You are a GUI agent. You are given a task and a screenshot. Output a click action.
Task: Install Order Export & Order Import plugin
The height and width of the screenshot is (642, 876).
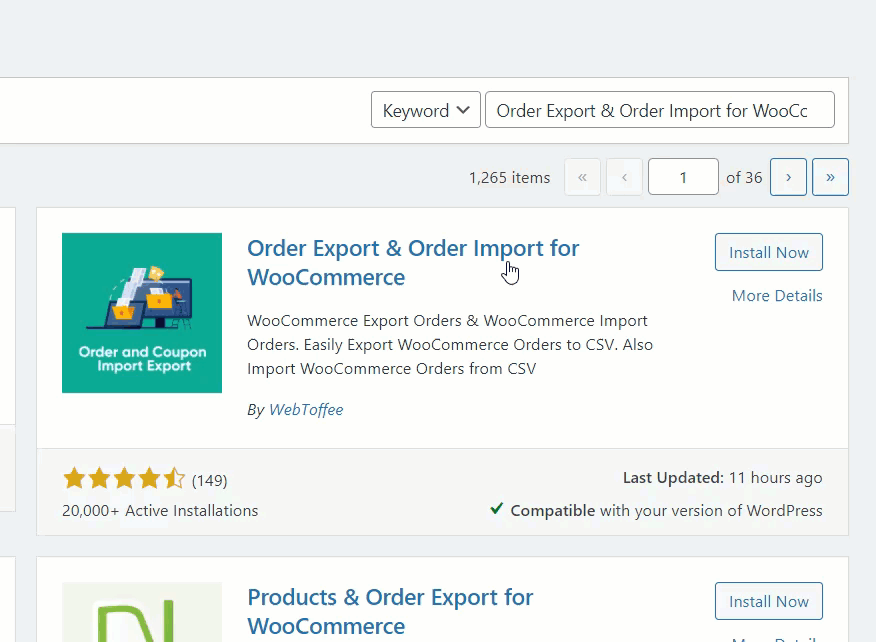768,252
